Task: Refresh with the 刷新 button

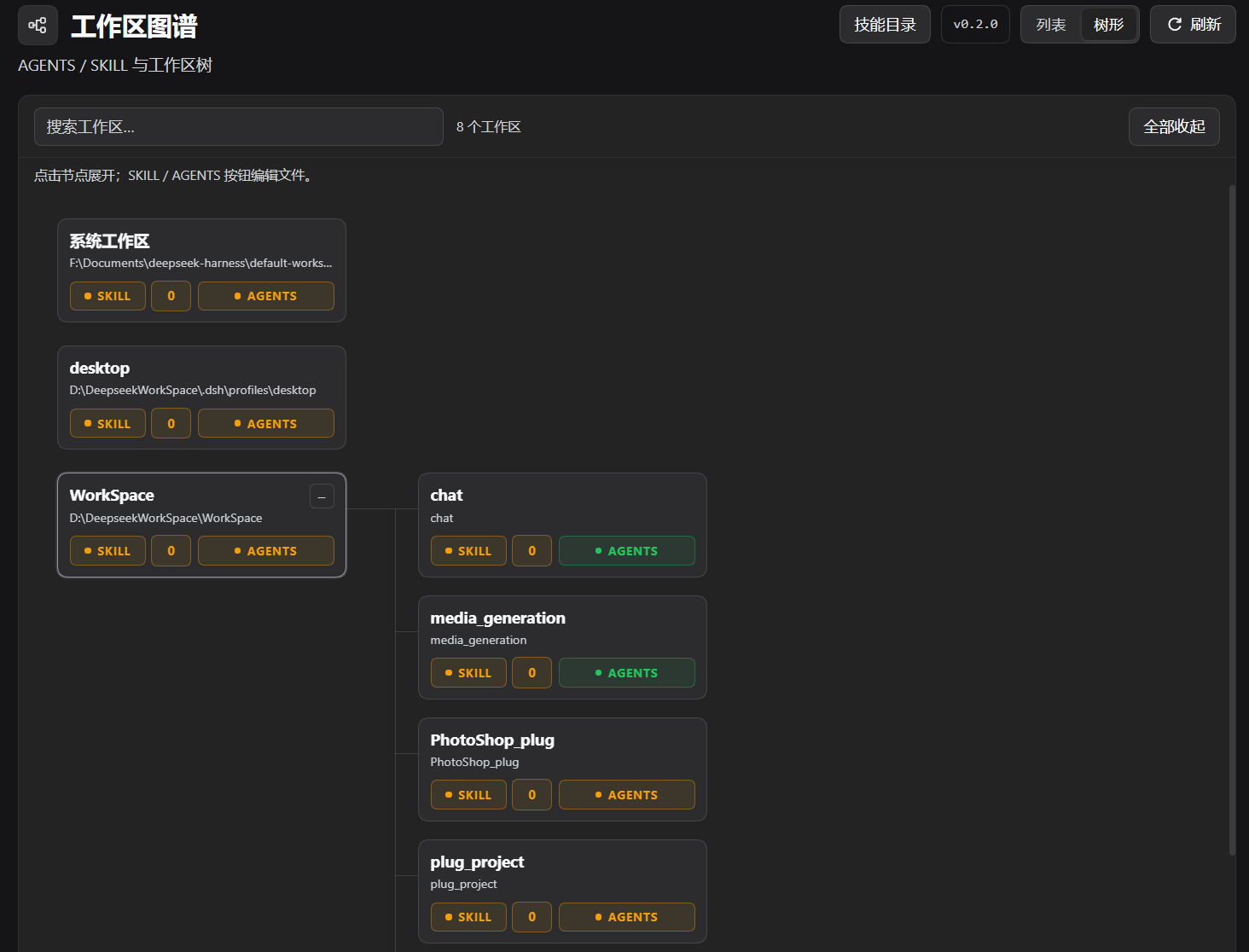Action: (x=1193, y=25)
